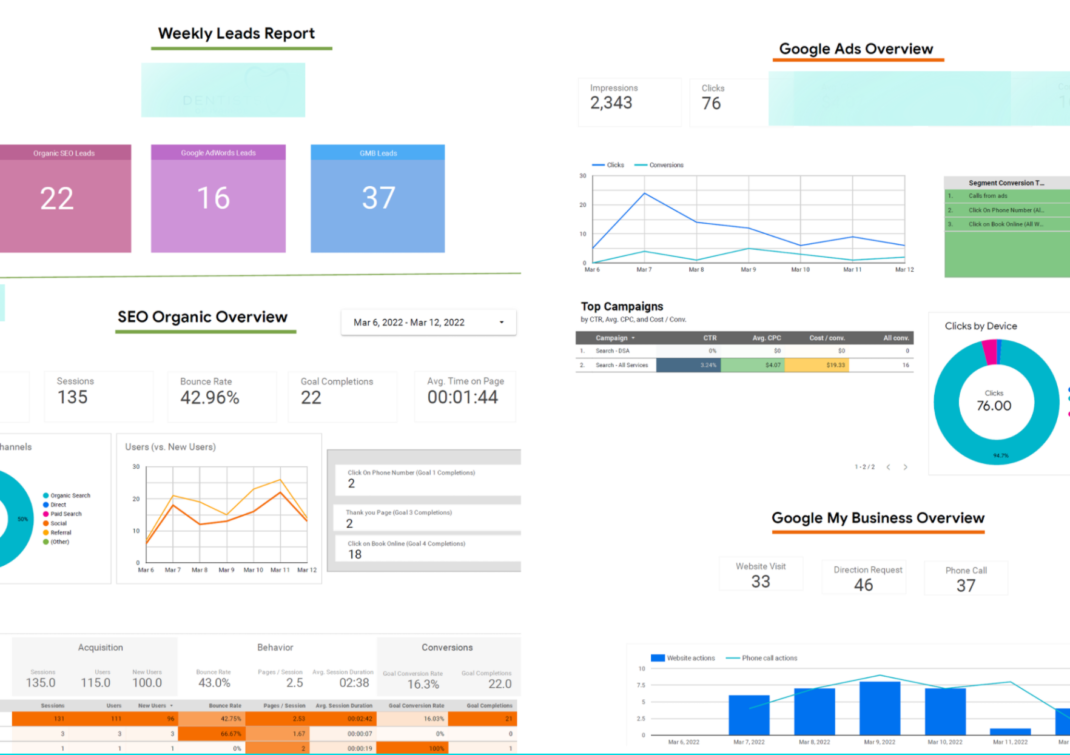Click the Mar 11, 2022 website actions bar
The width and height of the screenshot is (1070, 755).
point(1010,732)
